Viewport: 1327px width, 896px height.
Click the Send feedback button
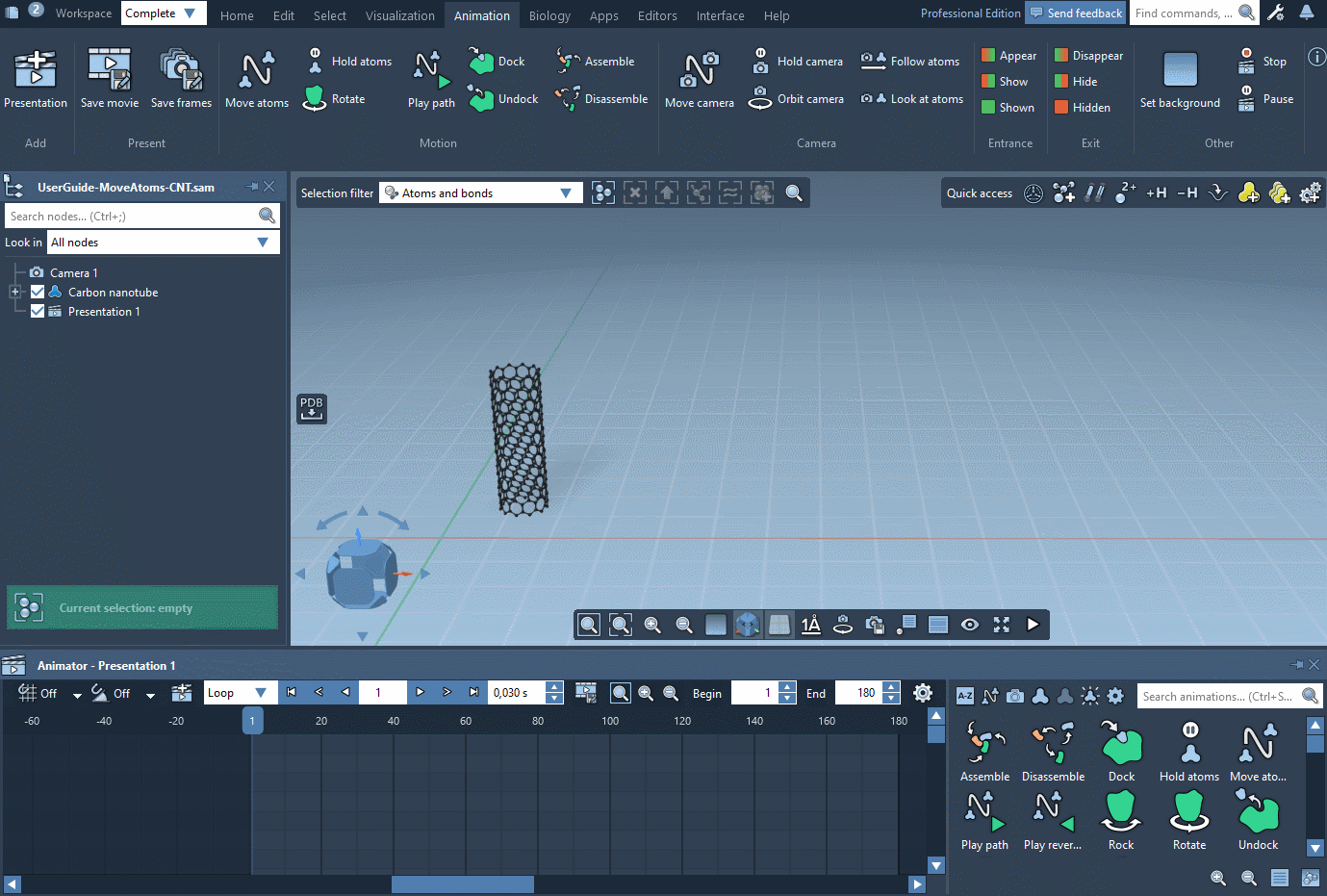[1075, 13]
